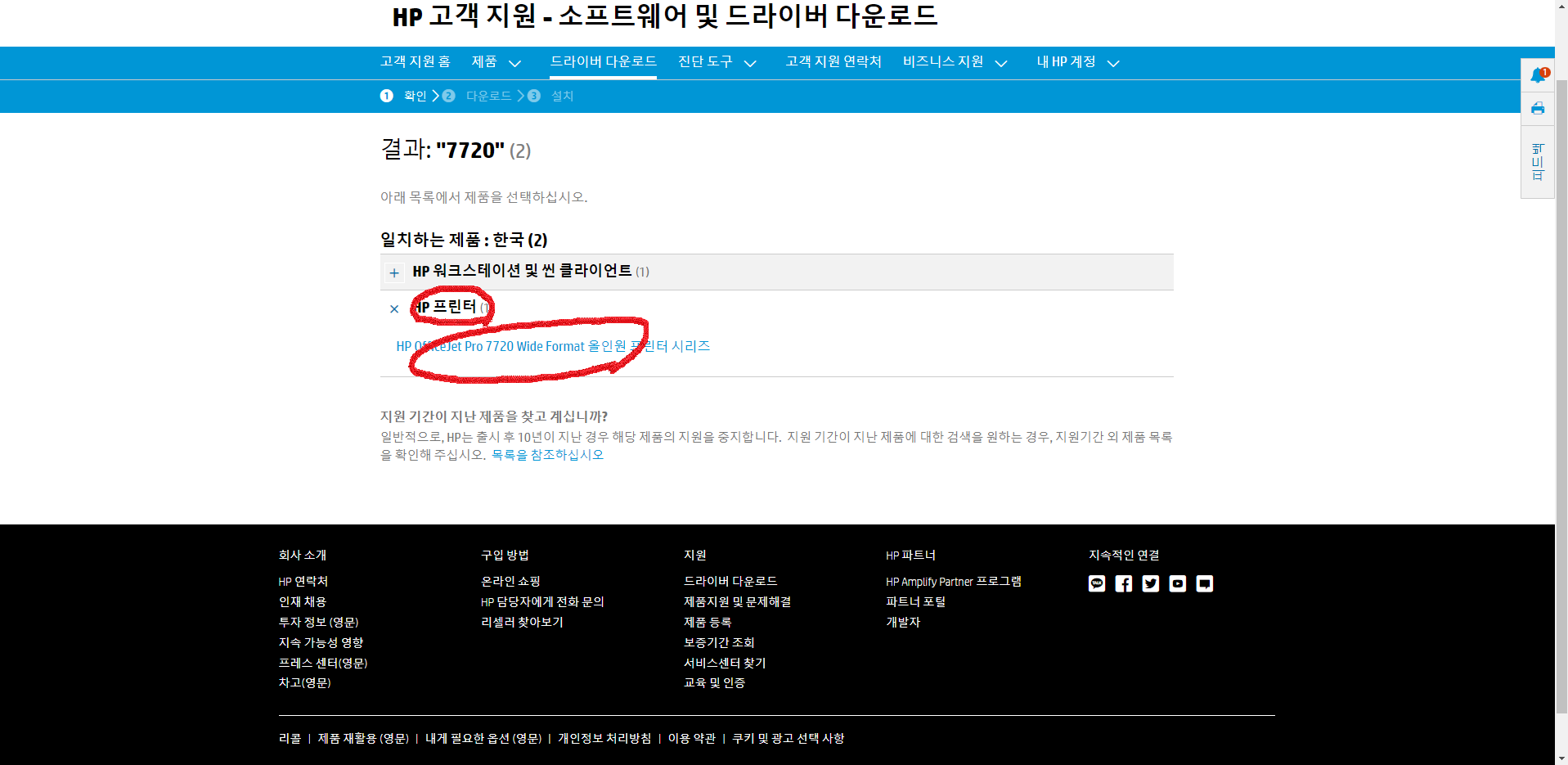This screenshot has height=765, width=1568.
Task: Open HP 연락처 footer link
Action: click(x=303, y=582)
